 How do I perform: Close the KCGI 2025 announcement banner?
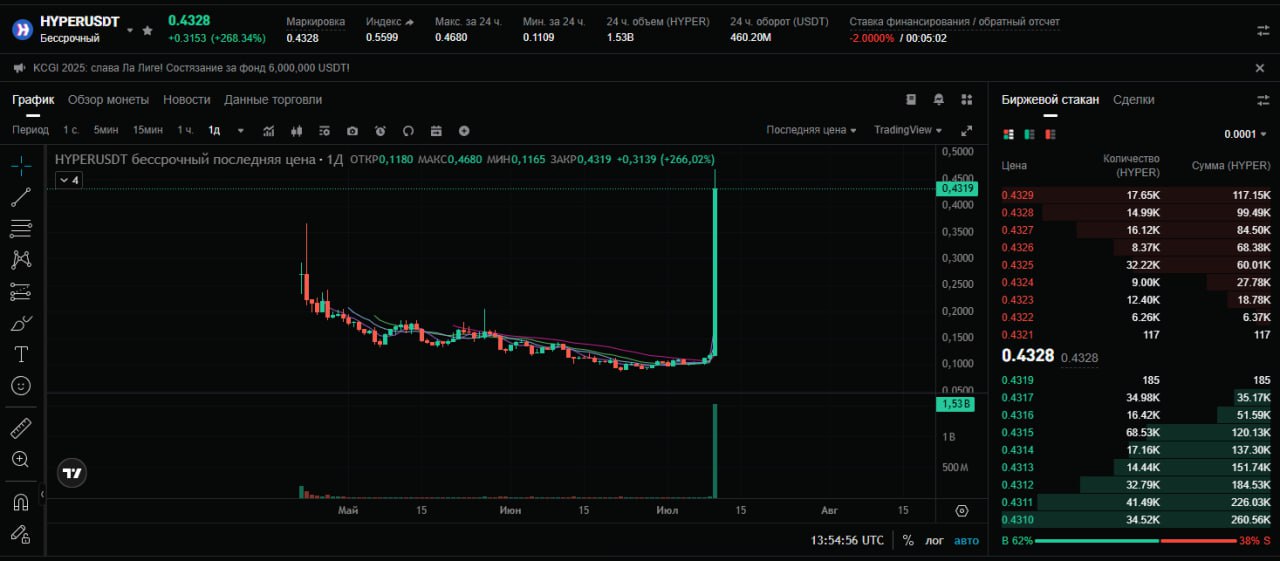1260,68
